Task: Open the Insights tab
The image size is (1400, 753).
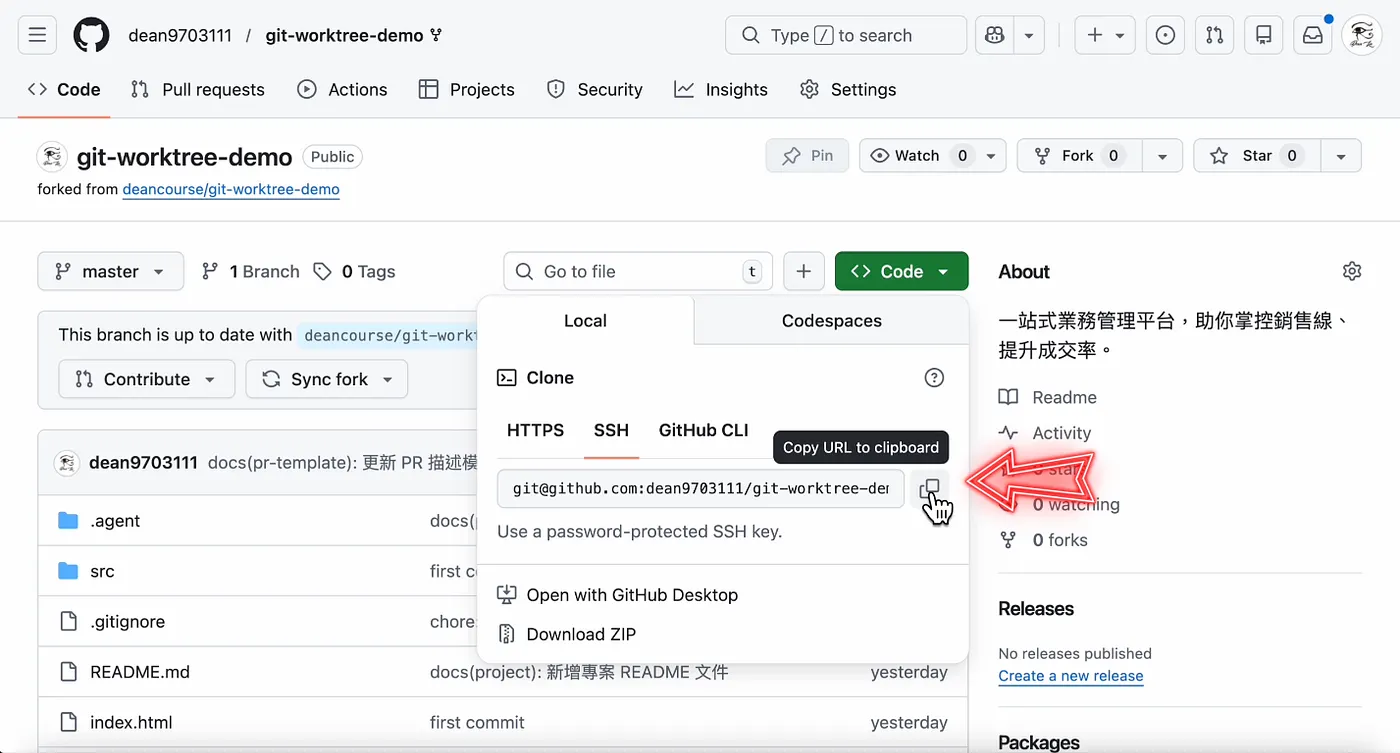Action: pos(721,89)
